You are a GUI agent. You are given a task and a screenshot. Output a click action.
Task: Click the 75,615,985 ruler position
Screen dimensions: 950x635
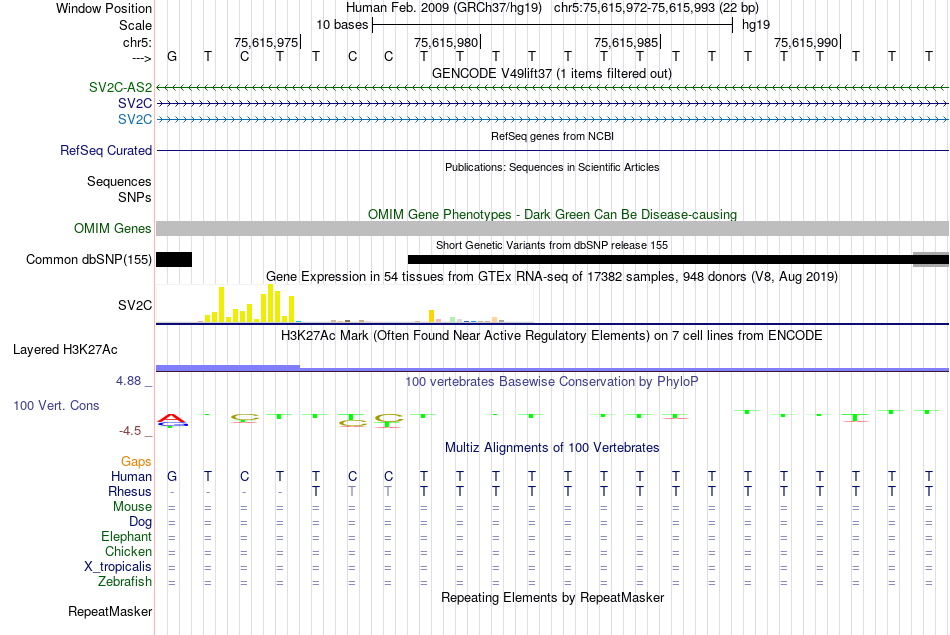coord(626,42)
